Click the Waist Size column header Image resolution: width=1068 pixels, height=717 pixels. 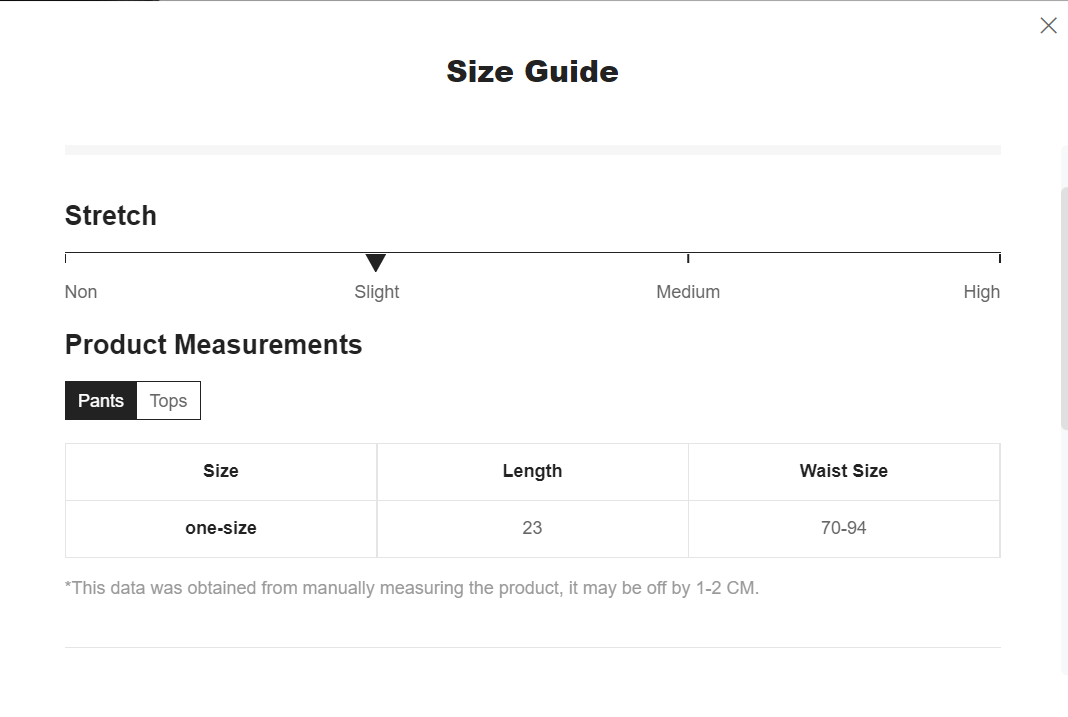click(844, 471)
